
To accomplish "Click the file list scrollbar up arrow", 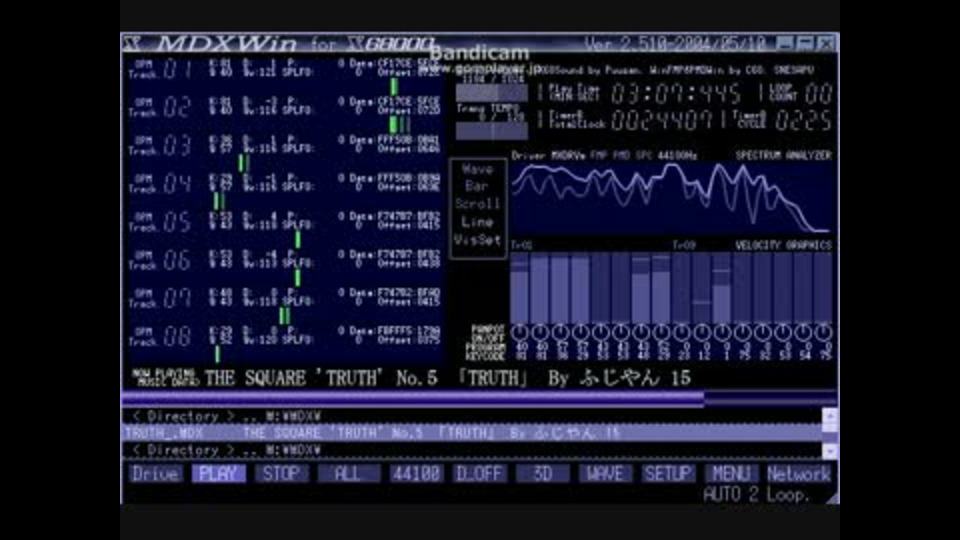I will pyautogui.click(x=830, y=414).
